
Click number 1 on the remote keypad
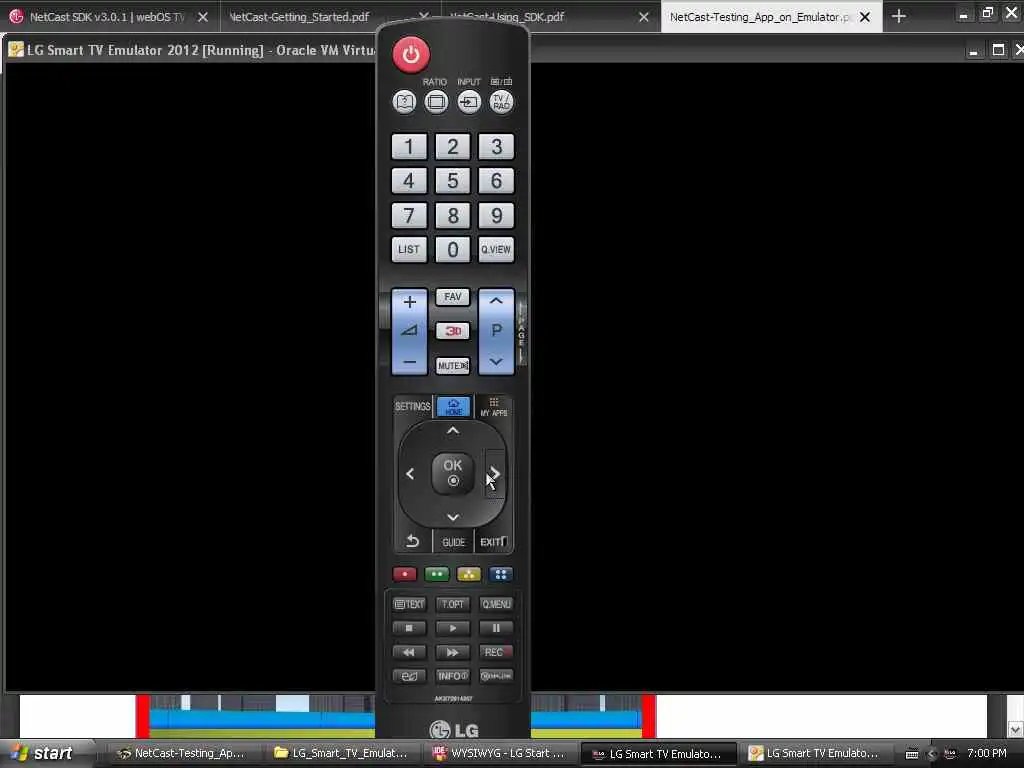click(409, 146)
